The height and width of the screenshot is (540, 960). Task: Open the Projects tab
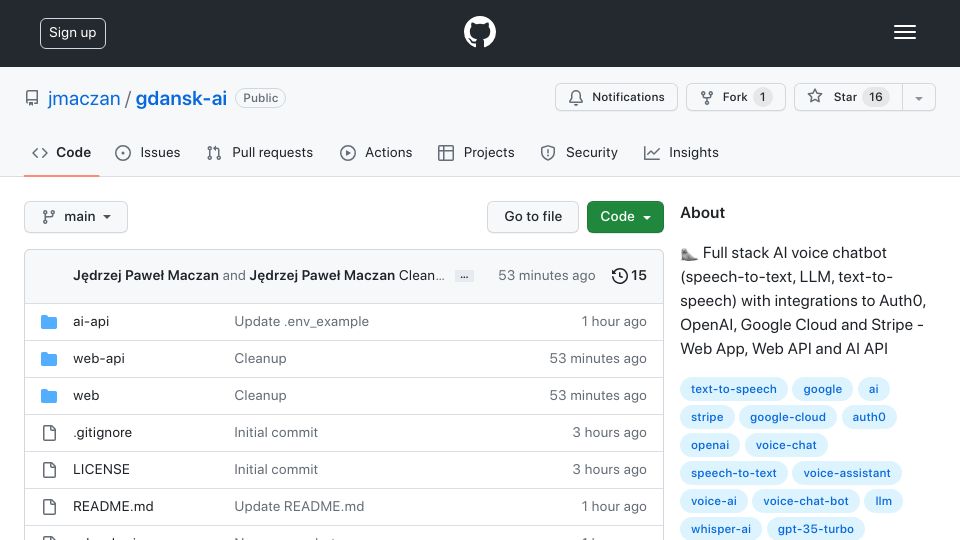[476, 152]
